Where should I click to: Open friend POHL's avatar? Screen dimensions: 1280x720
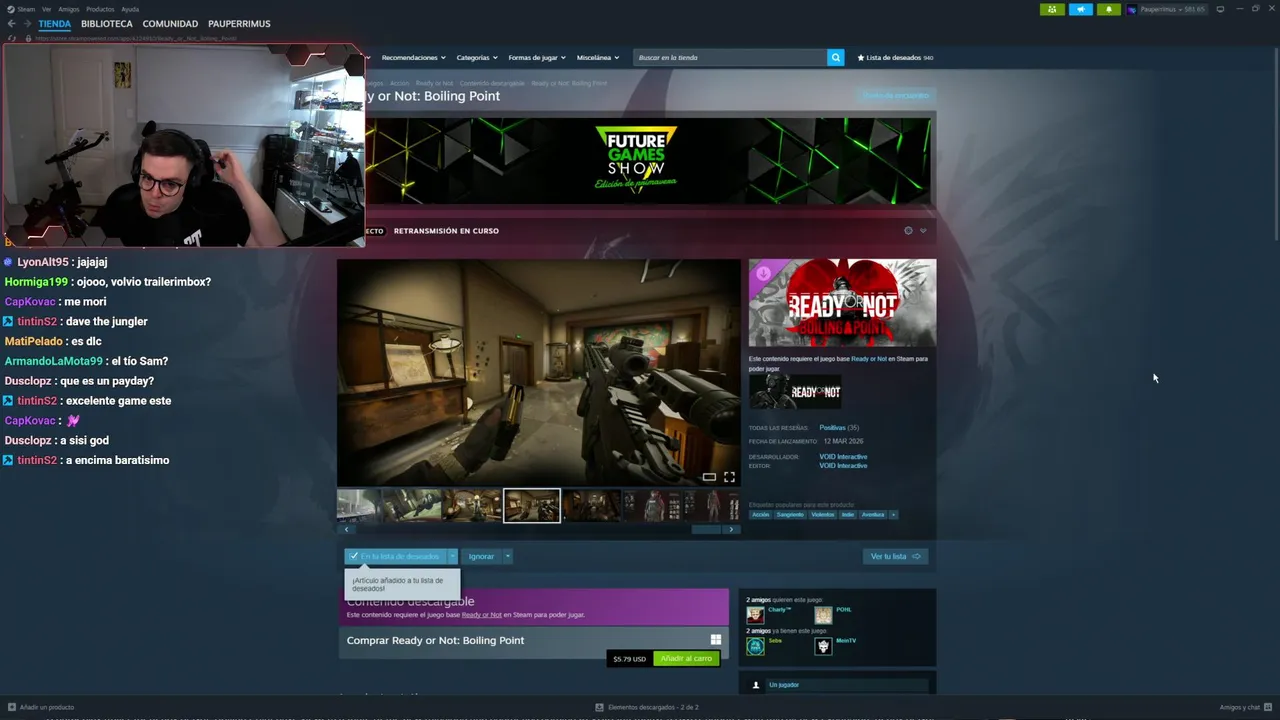[823, 615]
